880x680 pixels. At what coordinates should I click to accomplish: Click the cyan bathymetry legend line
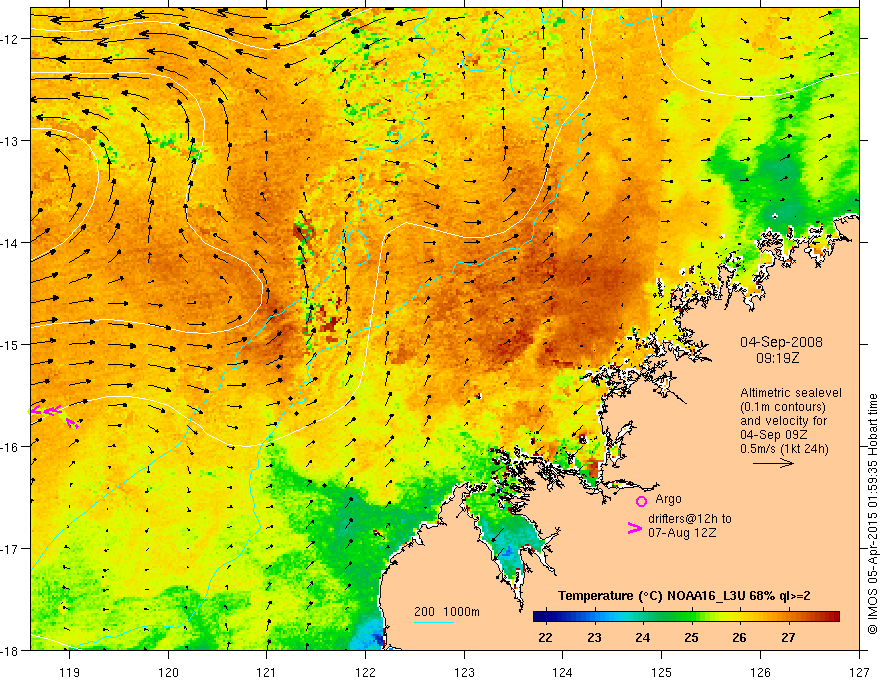[x=434, y=622]
